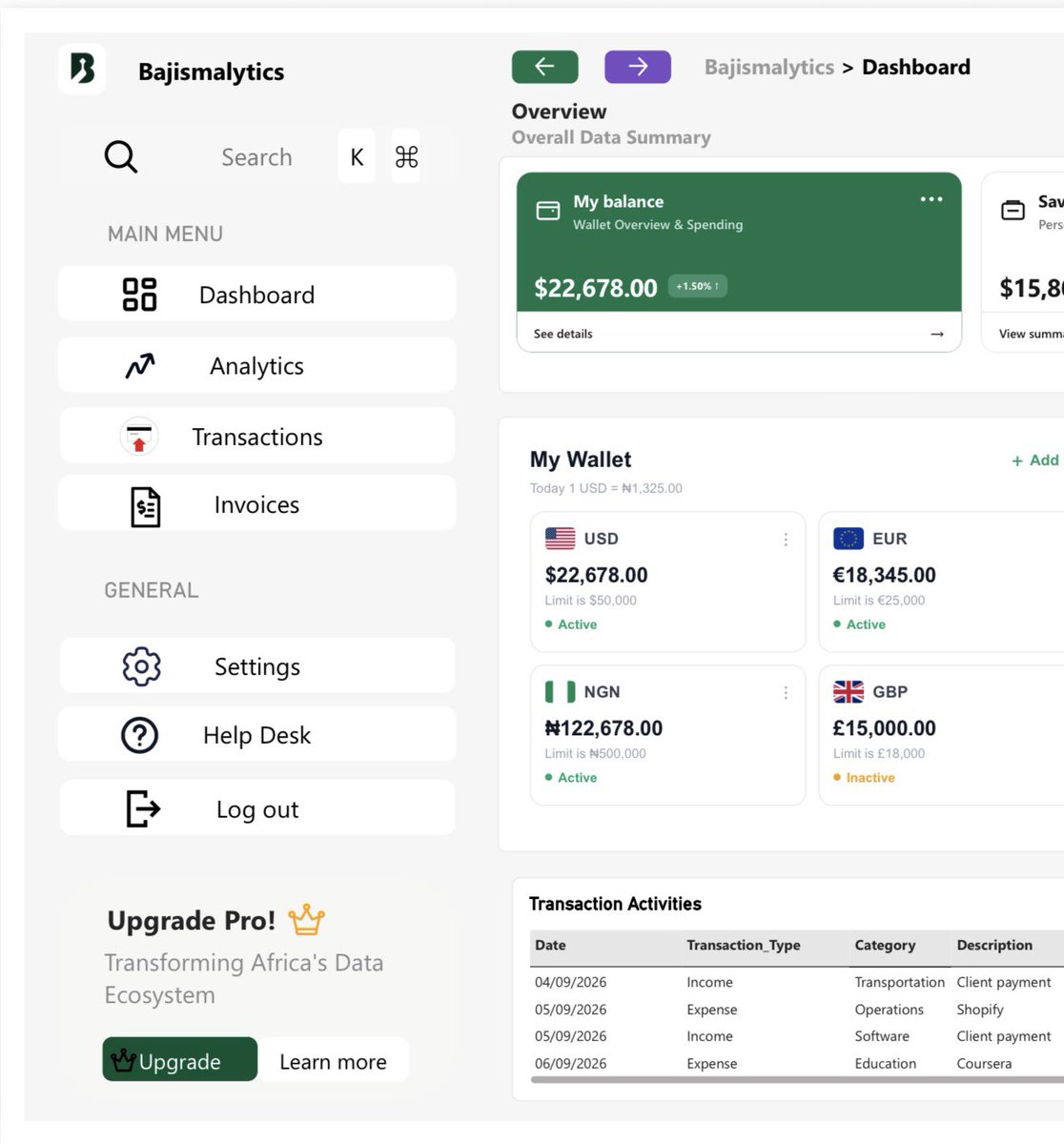
Task: Click the Search input field
Action: (x=256, y=156)
